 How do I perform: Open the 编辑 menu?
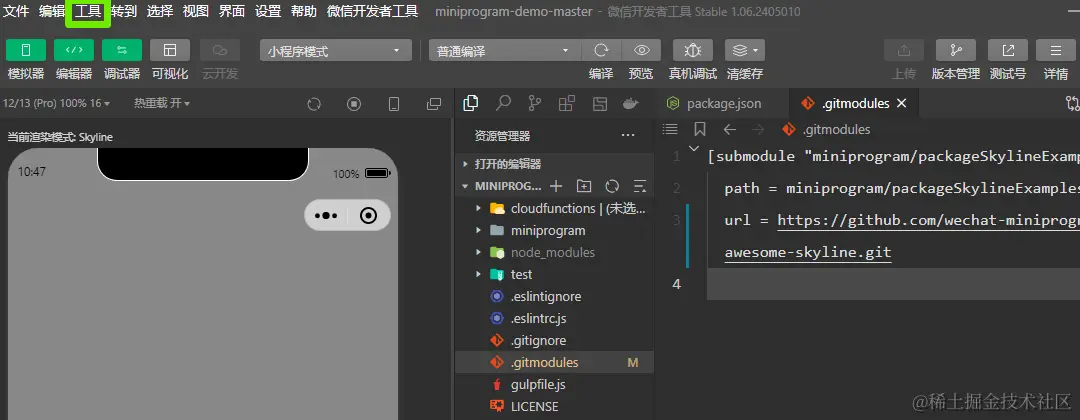[x=52, y=12]
